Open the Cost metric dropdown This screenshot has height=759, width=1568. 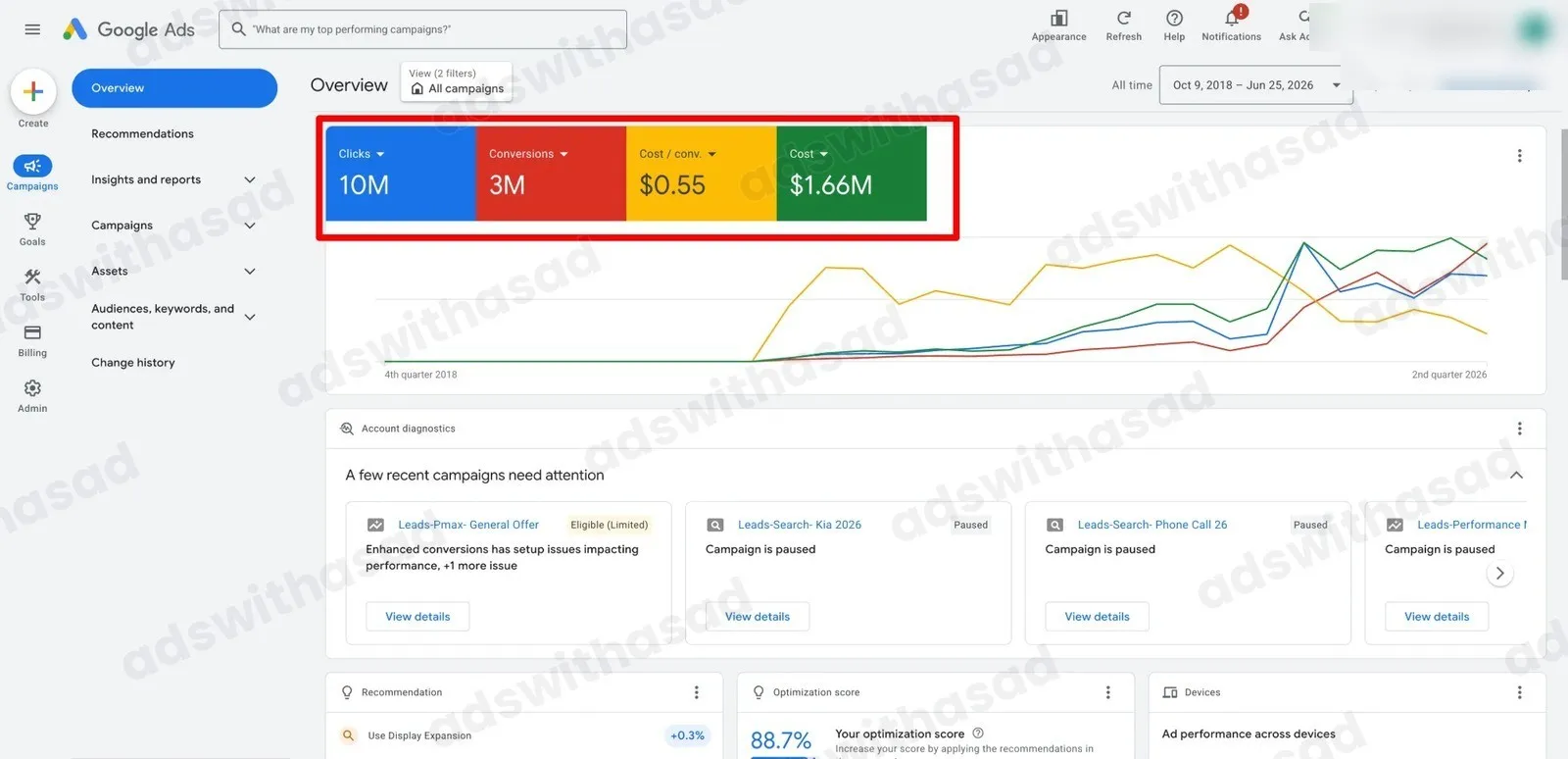click(x=808, y=154)
